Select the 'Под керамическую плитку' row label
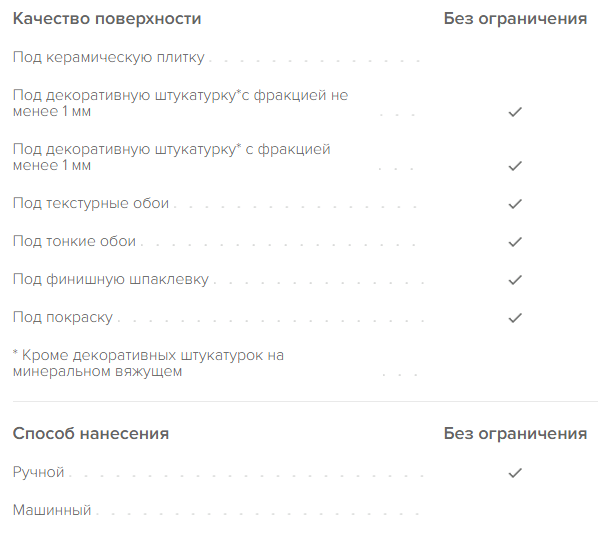614x535 pixels. [x=108, y=57]
